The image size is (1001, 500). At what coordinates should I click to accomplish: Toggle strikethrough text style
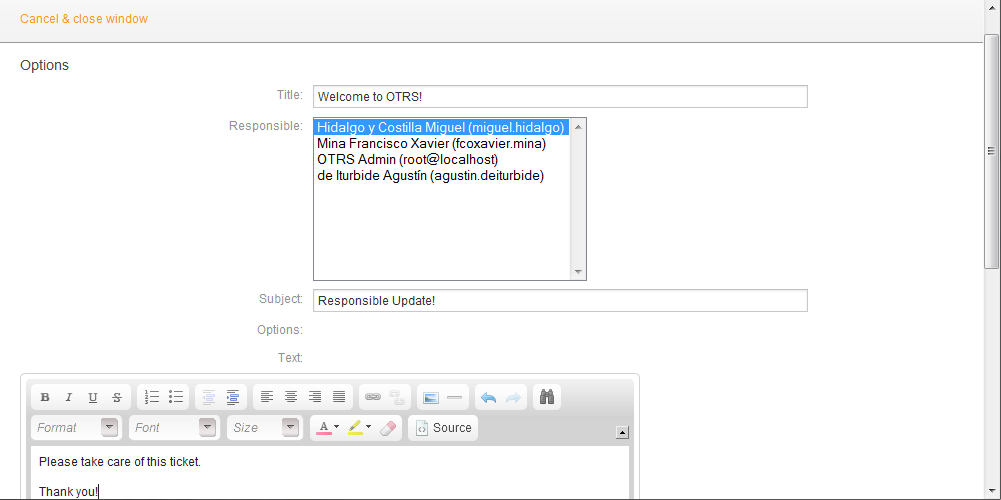coord(117,397)
